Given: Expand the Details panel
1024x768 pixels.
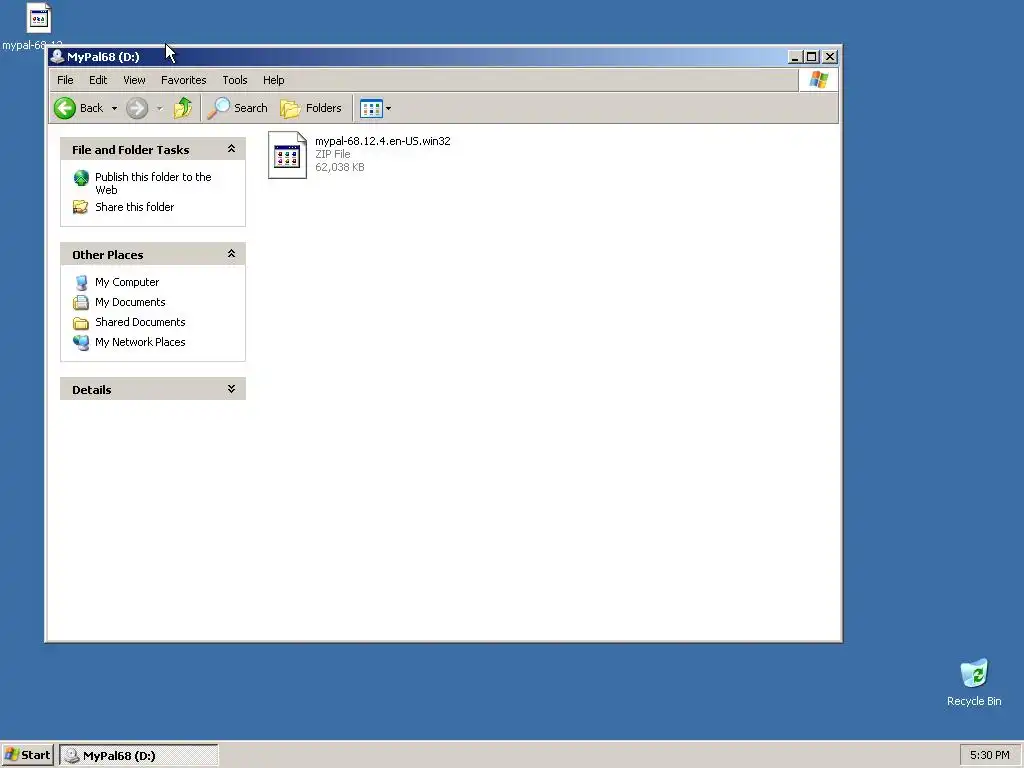Looking at the screenshot, I should point(231,389).
